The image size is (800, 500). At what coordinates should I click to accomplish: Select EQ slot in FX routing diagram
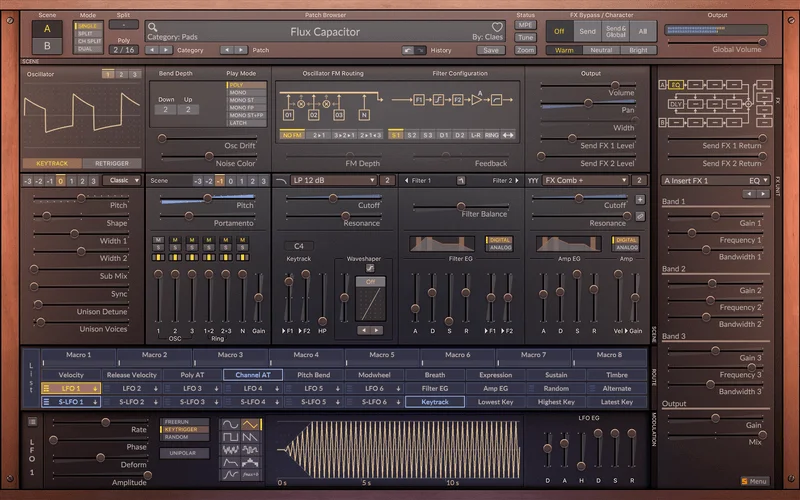(677, 85)
